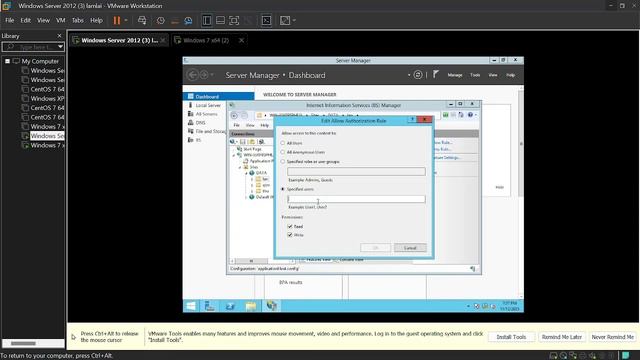Expand the Sites node in IIS tree

pos(240,167)
